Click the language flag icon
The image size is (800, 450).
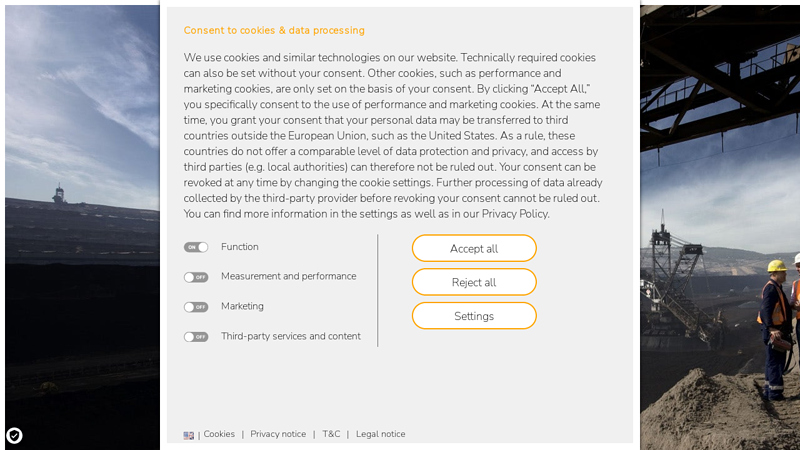click(x=189, y=435)
